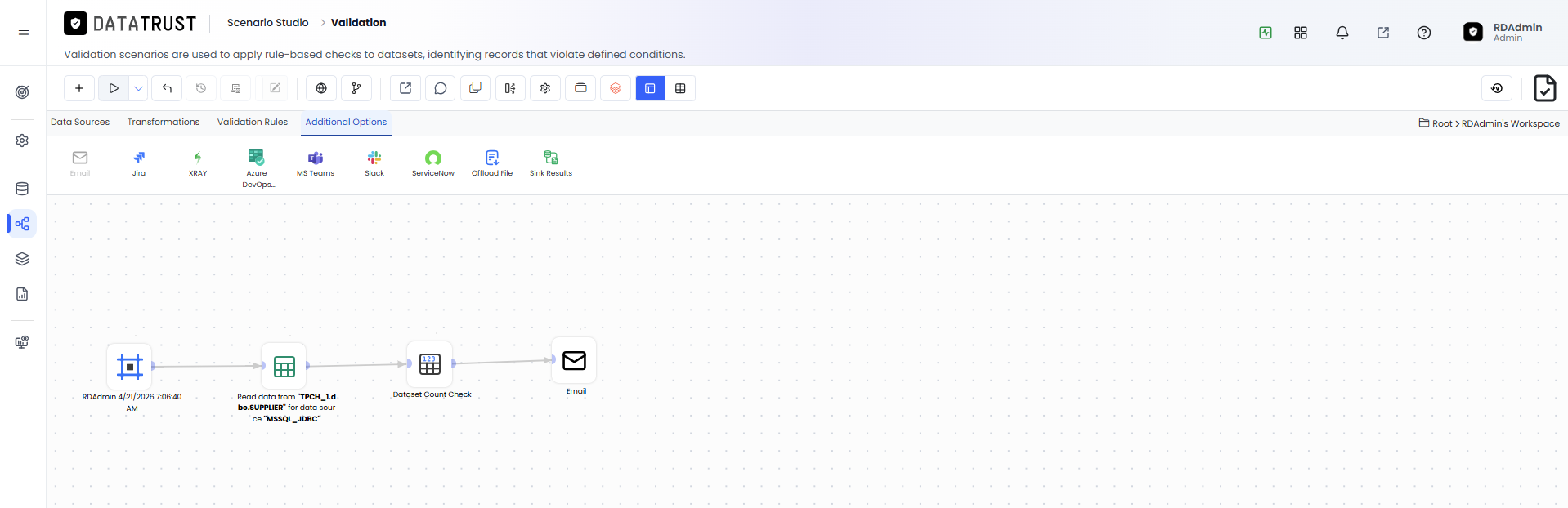Open the green activity monitor icon

coord(1266,33)
